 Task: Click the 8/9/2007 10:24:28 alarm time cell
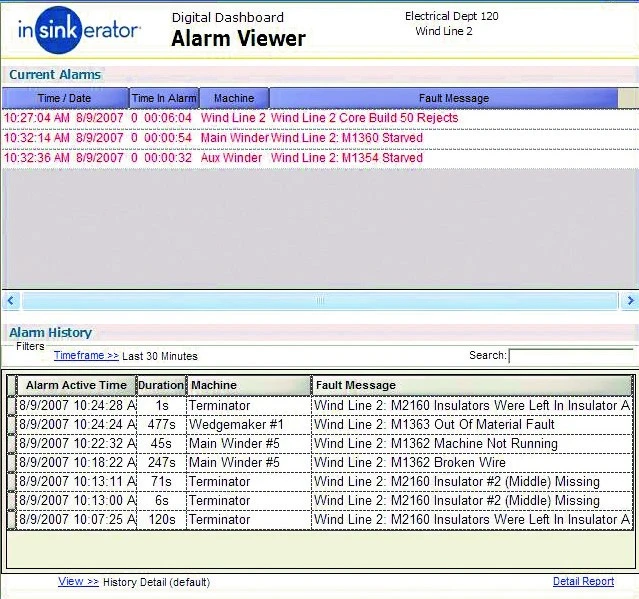point(77,406)
